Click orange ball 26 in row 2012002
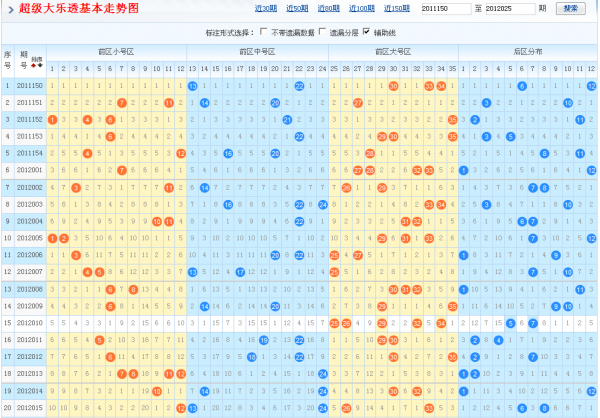 346,188
